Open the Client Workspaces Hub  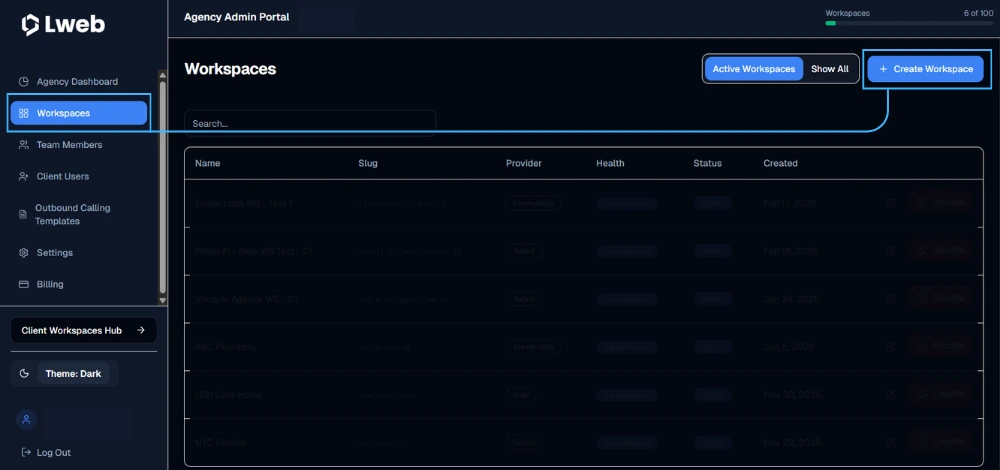point(84,330)
